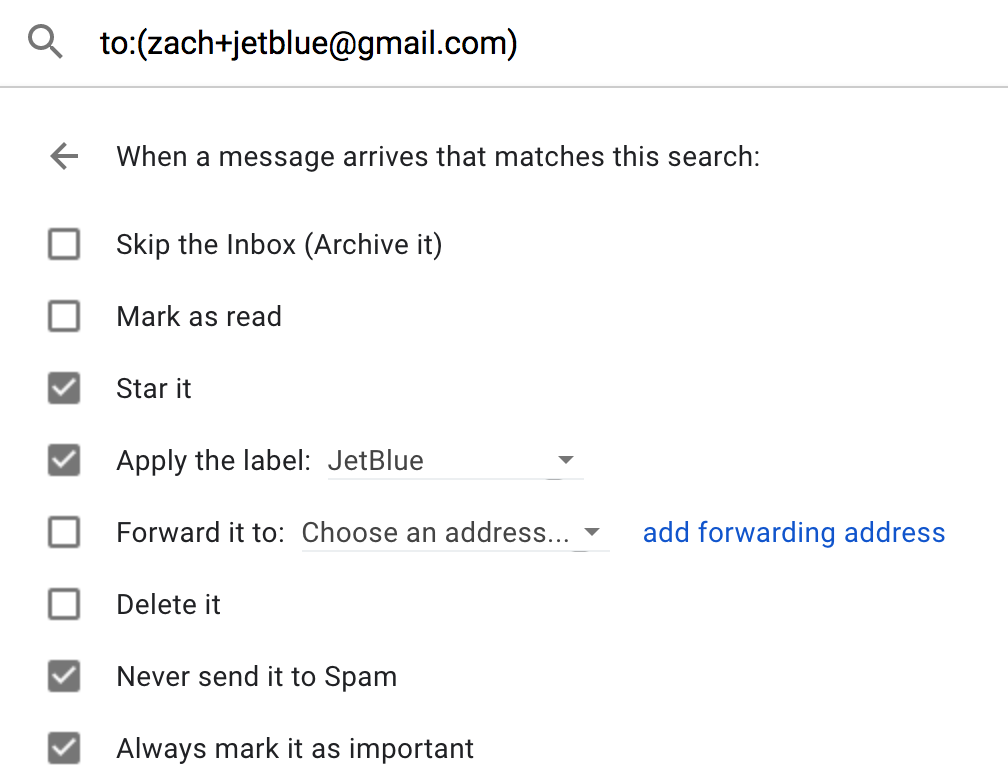
Task: Check the Delete it checkbox
Action: pos(64,605)
